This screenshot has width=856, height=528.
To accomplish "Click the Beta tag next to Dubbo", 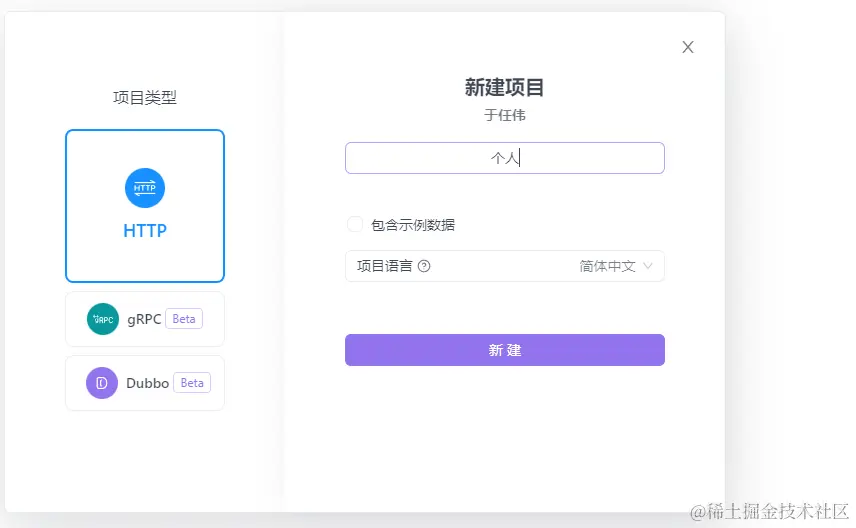I will click(x=192, y=383).
